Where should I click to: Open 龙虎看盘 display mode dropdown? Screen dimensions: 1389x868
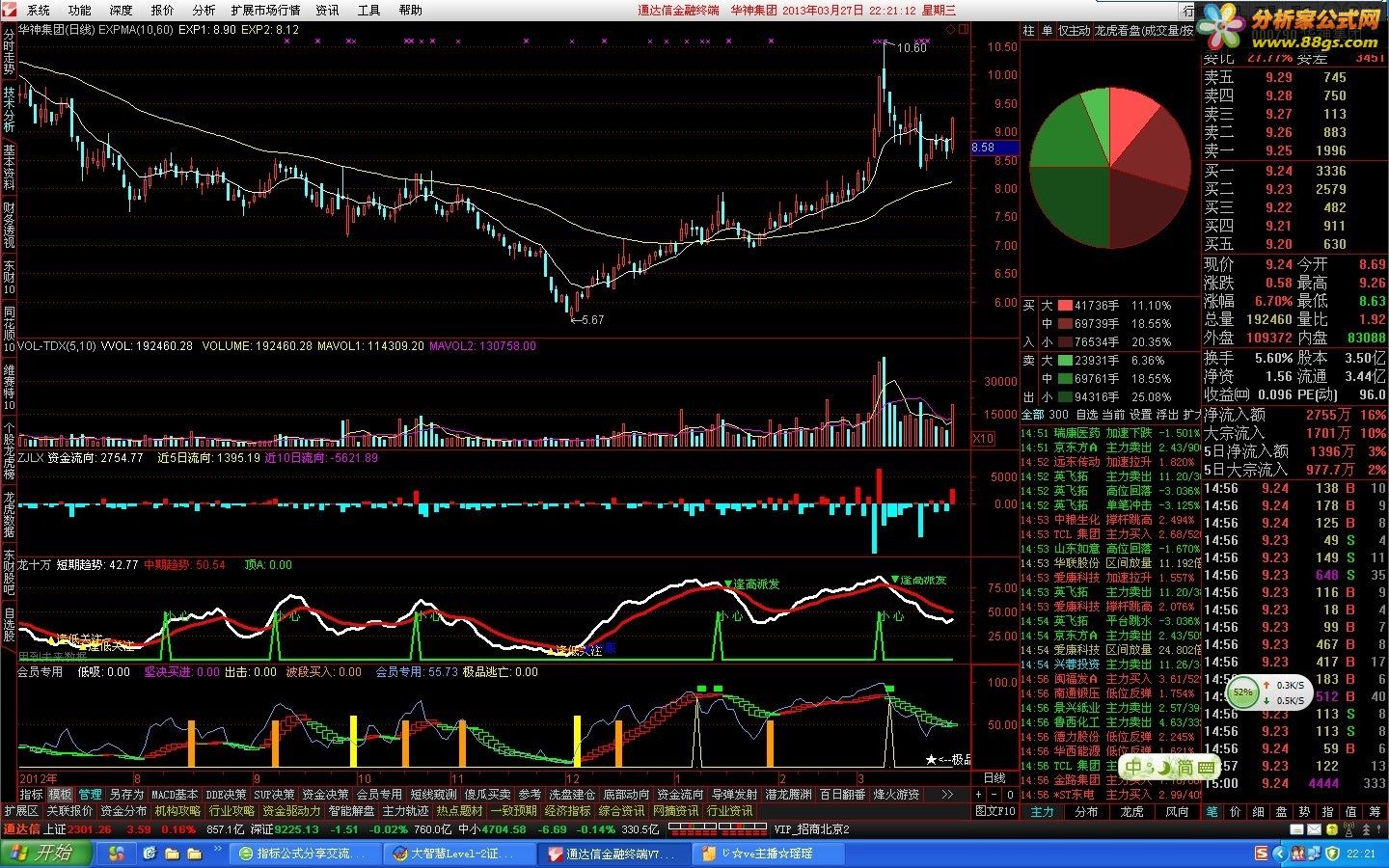coord(1144,31)
